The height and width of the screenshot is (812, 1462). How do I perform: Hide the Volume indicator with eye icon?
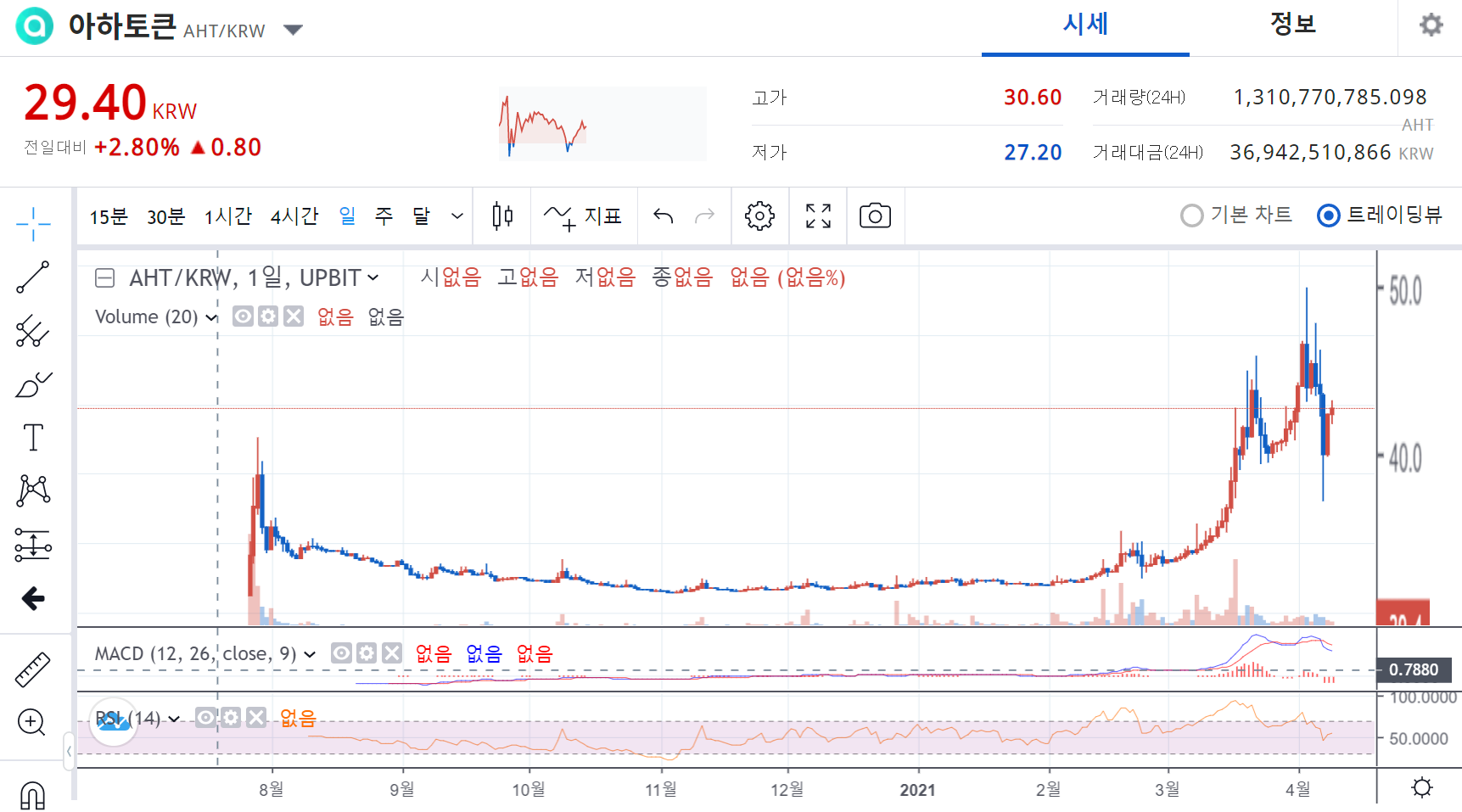click(243, 316)
